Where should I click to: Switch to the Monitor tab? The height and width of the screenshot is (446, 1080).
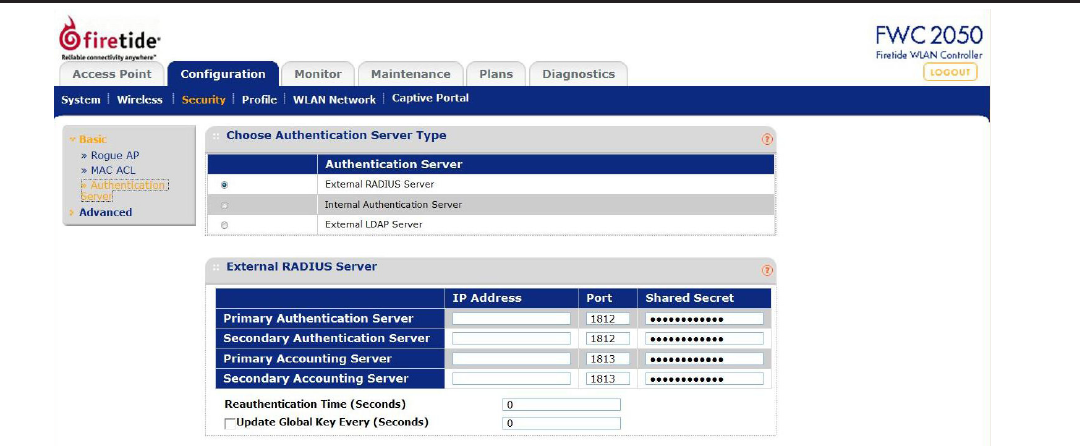coord(318,74)
